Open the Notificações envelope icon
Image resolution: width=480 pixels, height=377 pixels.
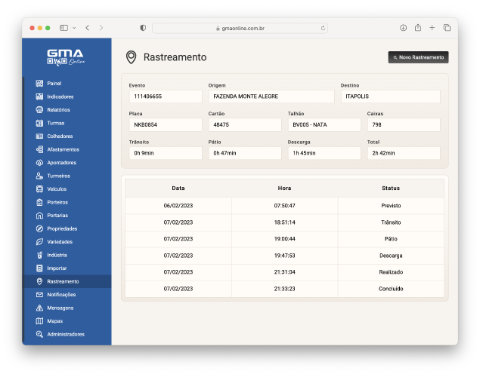[39, 295]
